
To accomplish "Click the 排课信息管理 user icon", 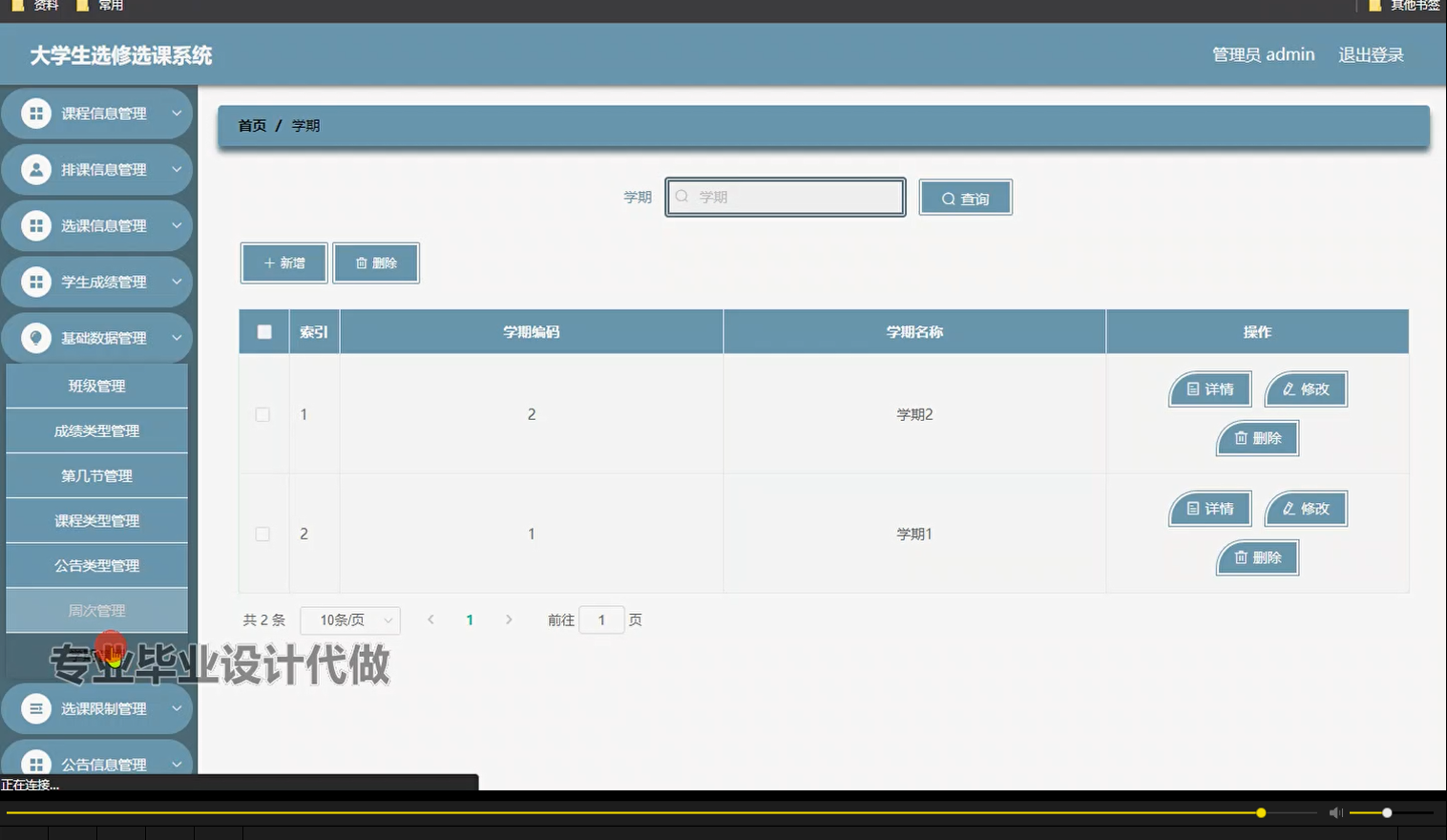I will (x=36, y=170).
